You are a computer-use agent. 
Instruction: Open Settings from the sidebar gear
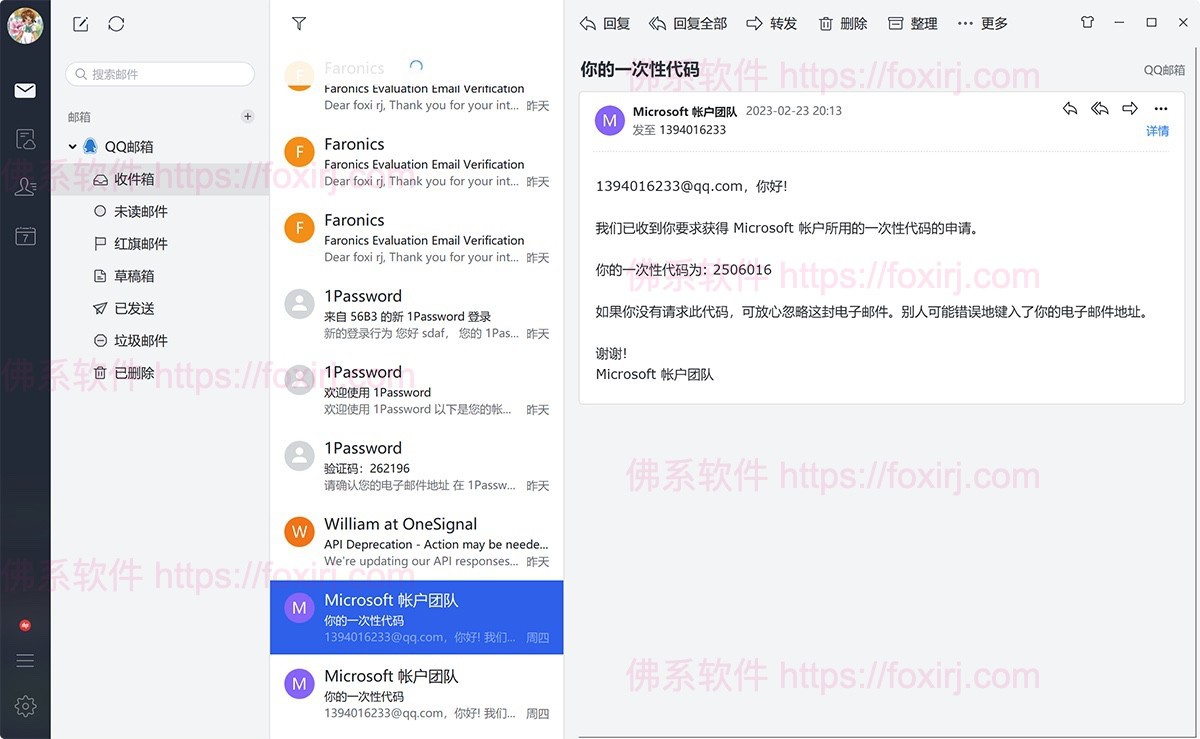pyautogui.click(x=26, y=707)
